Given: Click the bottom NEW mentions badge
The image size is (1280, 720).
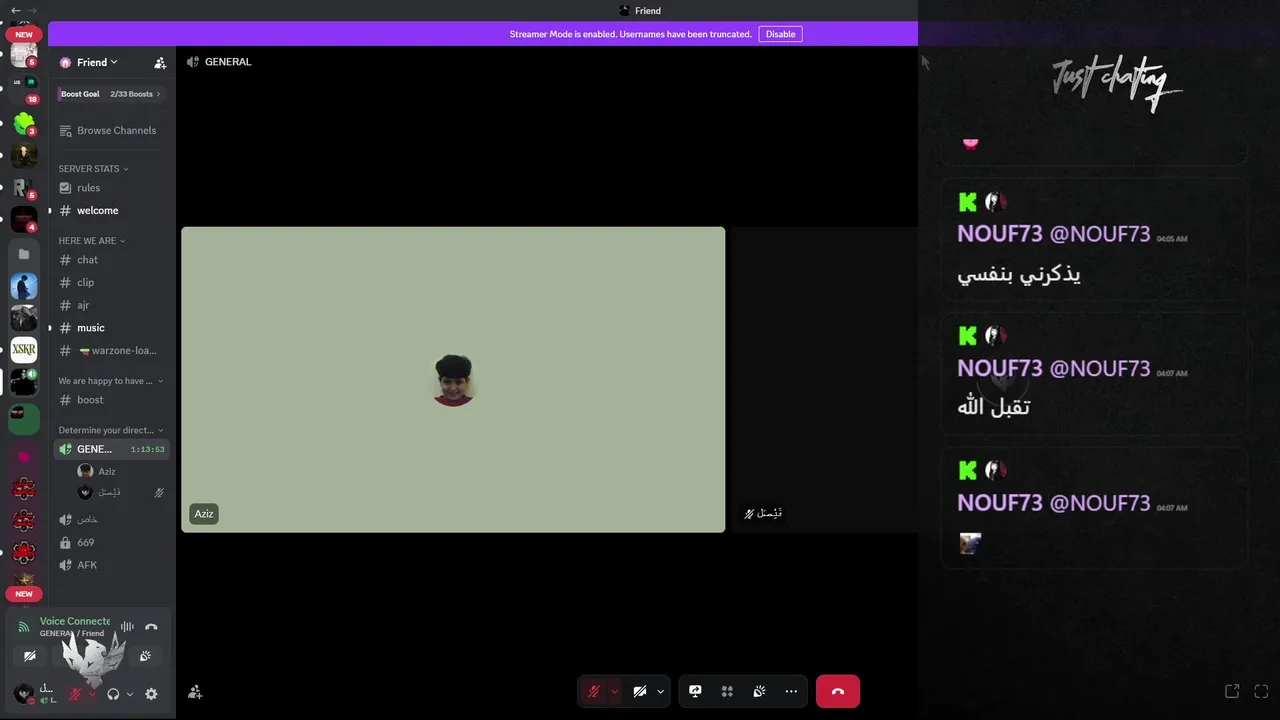Looking at the screenshot, I should coord(24,594).
